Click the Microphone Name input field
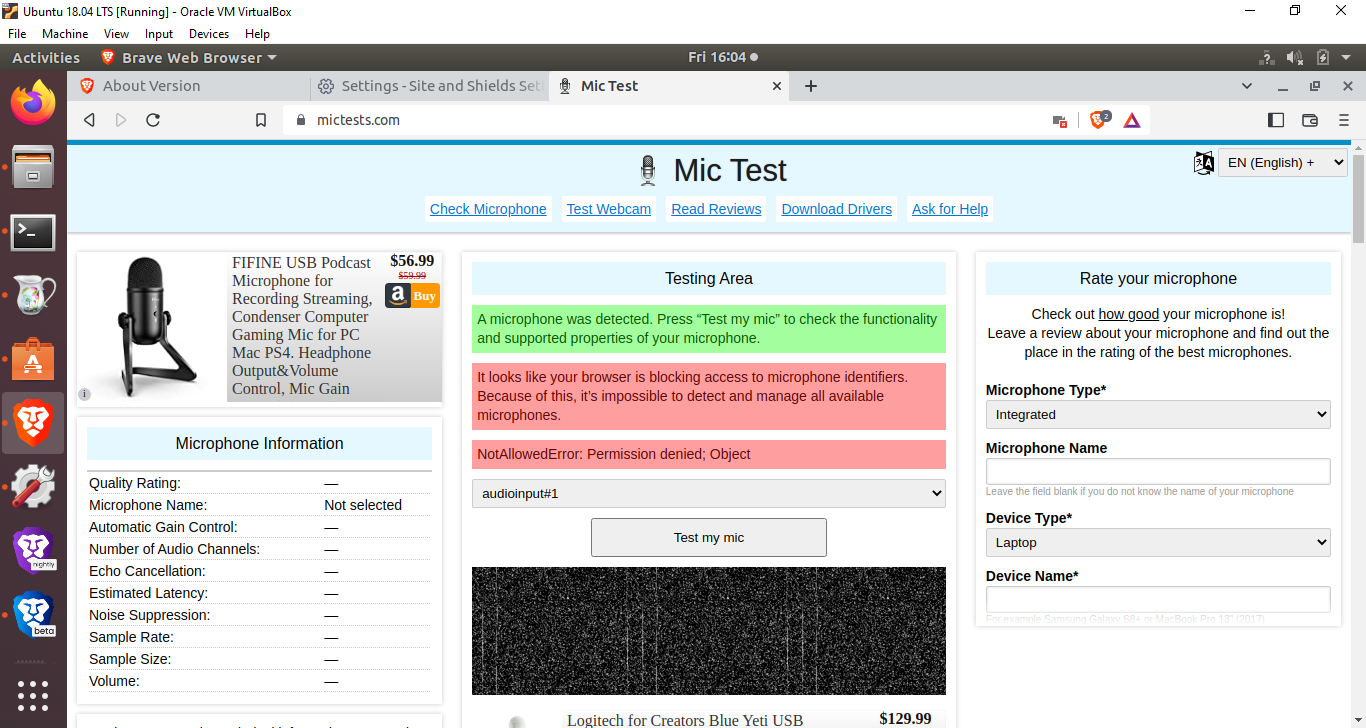This screenshot has height=728, width=1366. [1158, 472]
